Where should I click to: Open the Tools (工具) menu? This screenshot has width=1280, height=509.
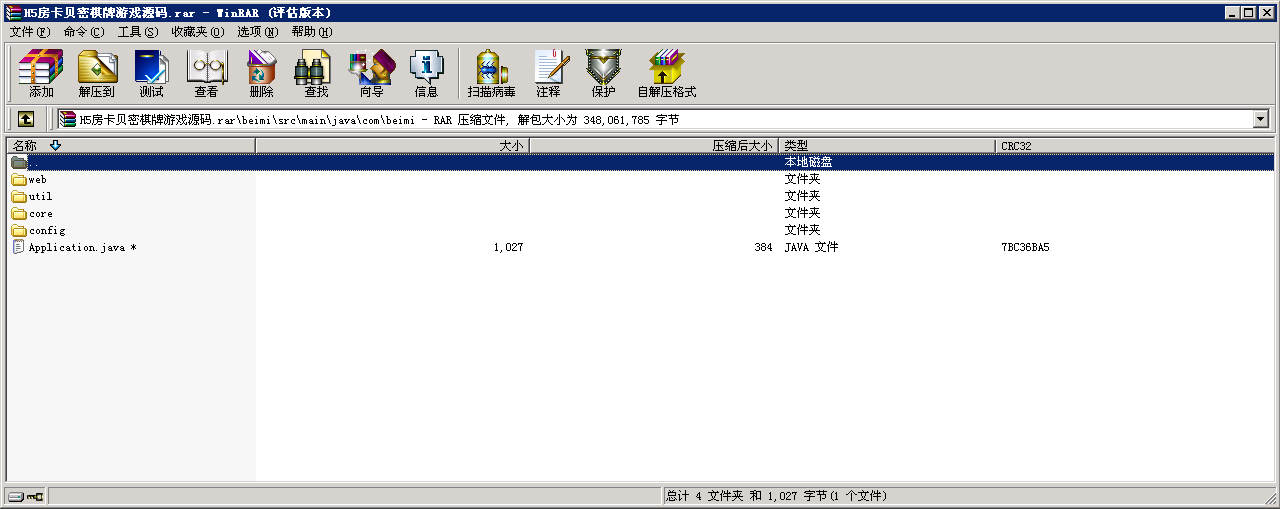(x=137, y=32)
